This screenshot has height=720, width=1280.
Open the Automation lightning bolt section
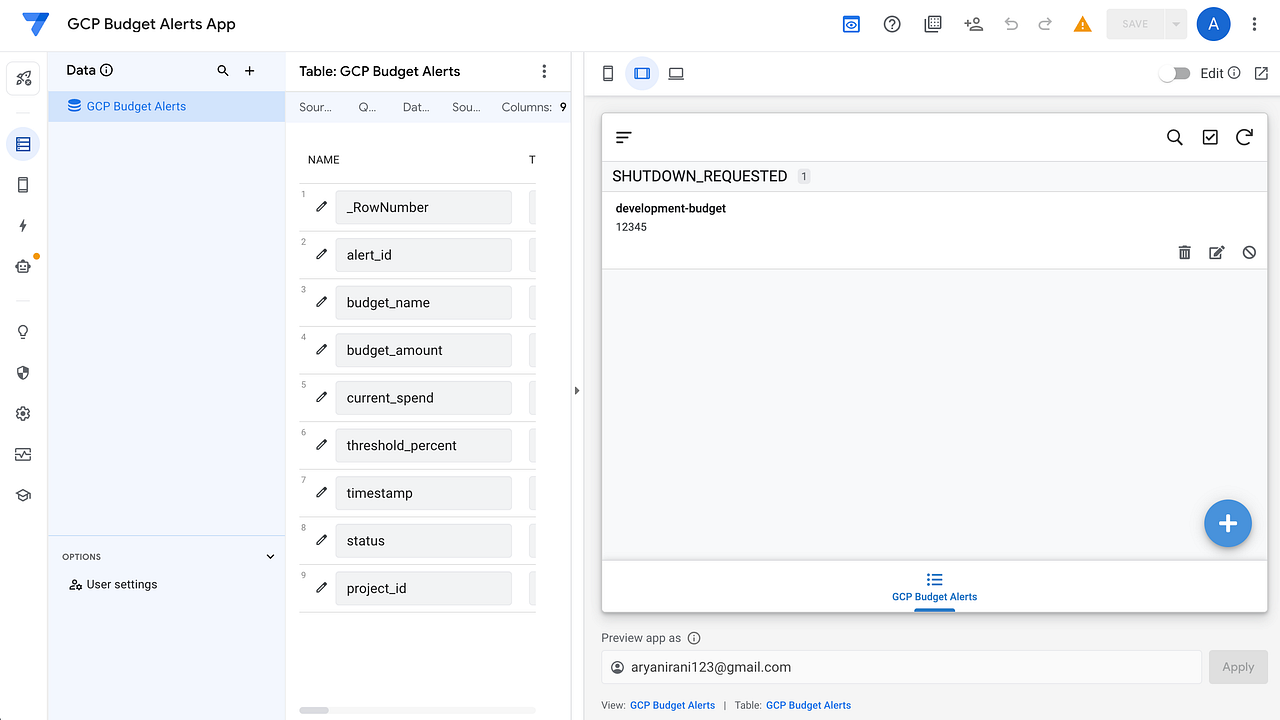[23, 226]
